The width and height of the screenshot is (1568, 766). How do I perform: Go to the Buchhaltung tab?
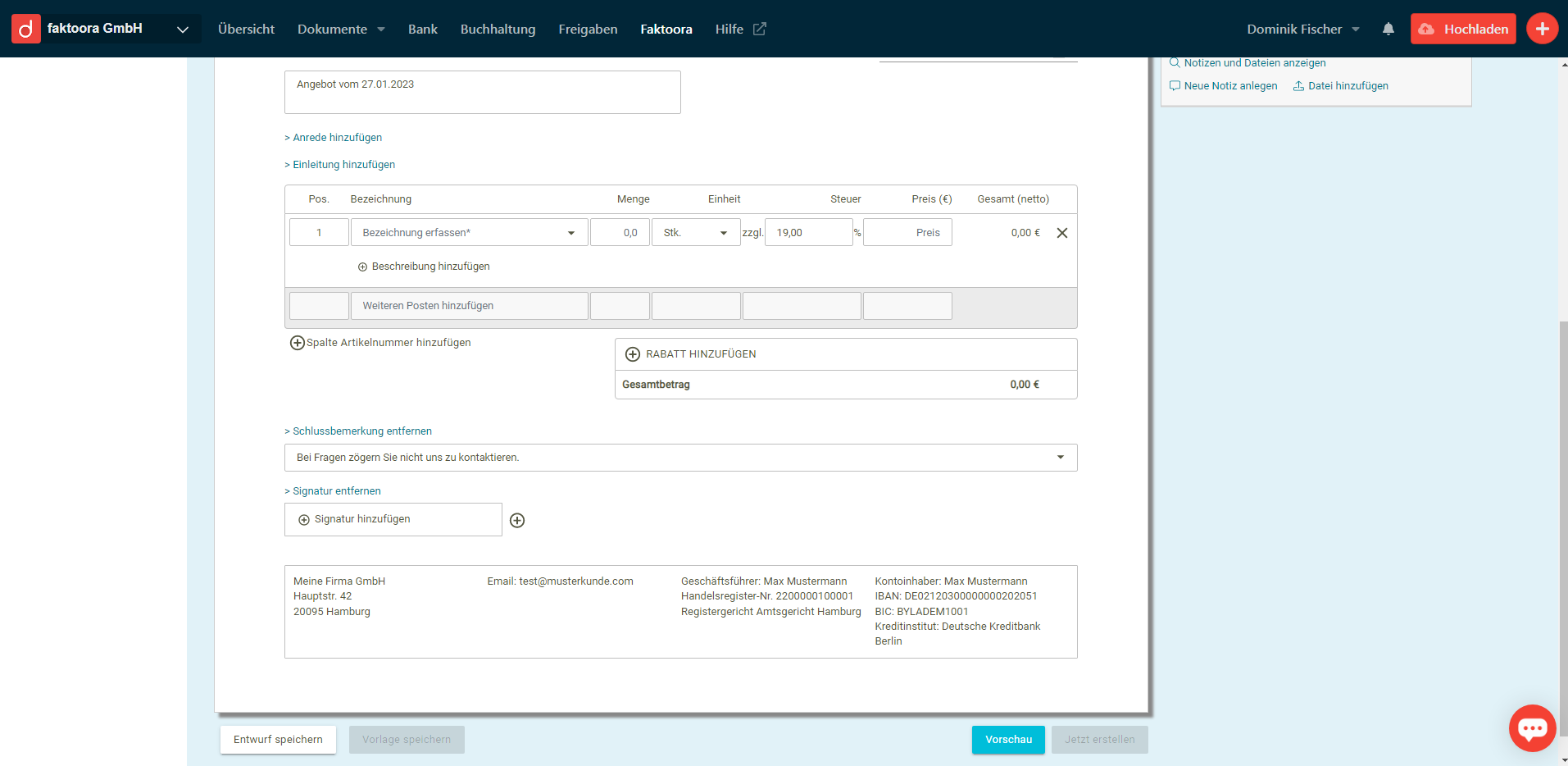498,29
